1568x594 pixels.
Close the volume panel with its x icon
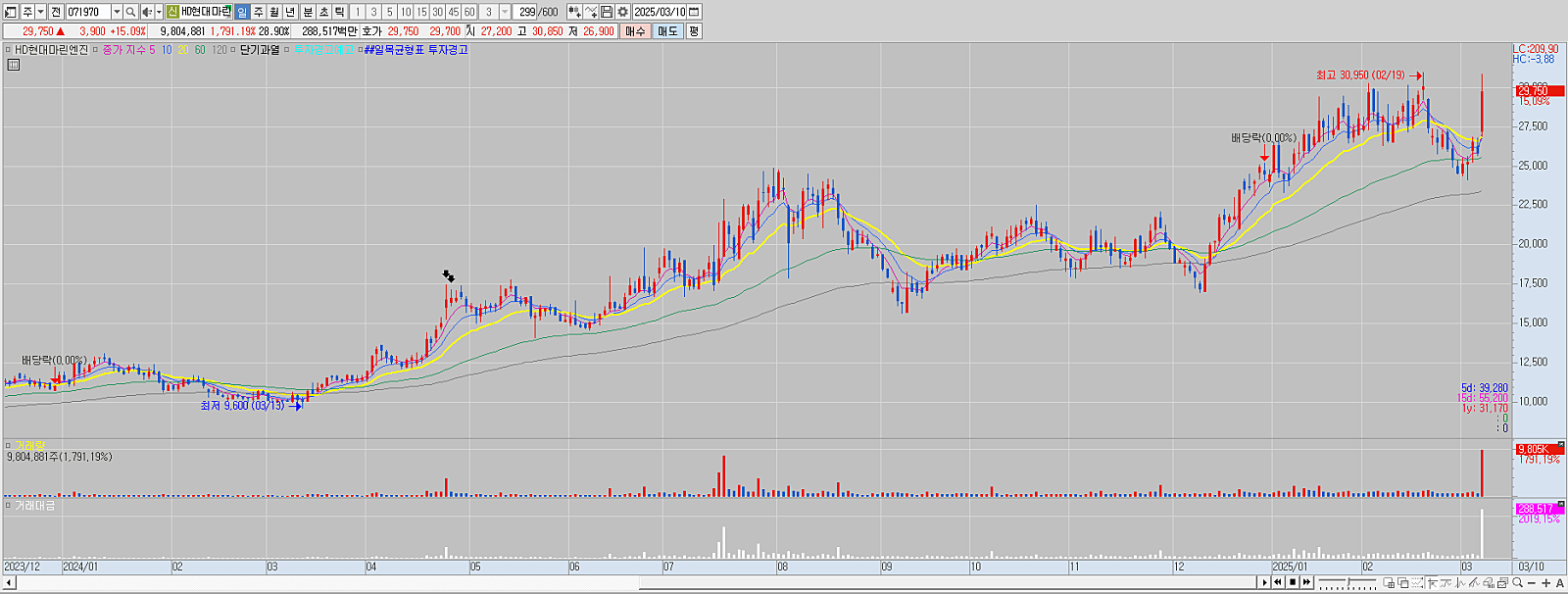point(1561,445)
